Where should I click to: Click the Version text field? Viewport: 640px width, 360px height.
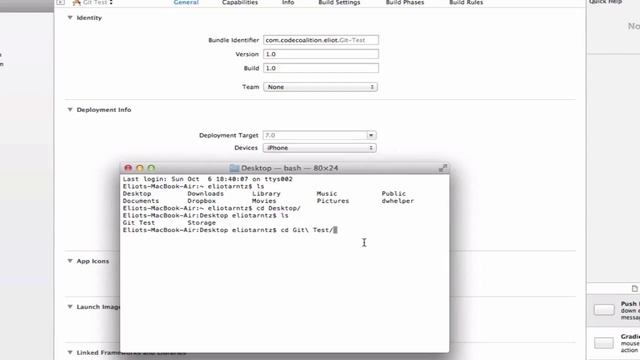tap(321, 54)
